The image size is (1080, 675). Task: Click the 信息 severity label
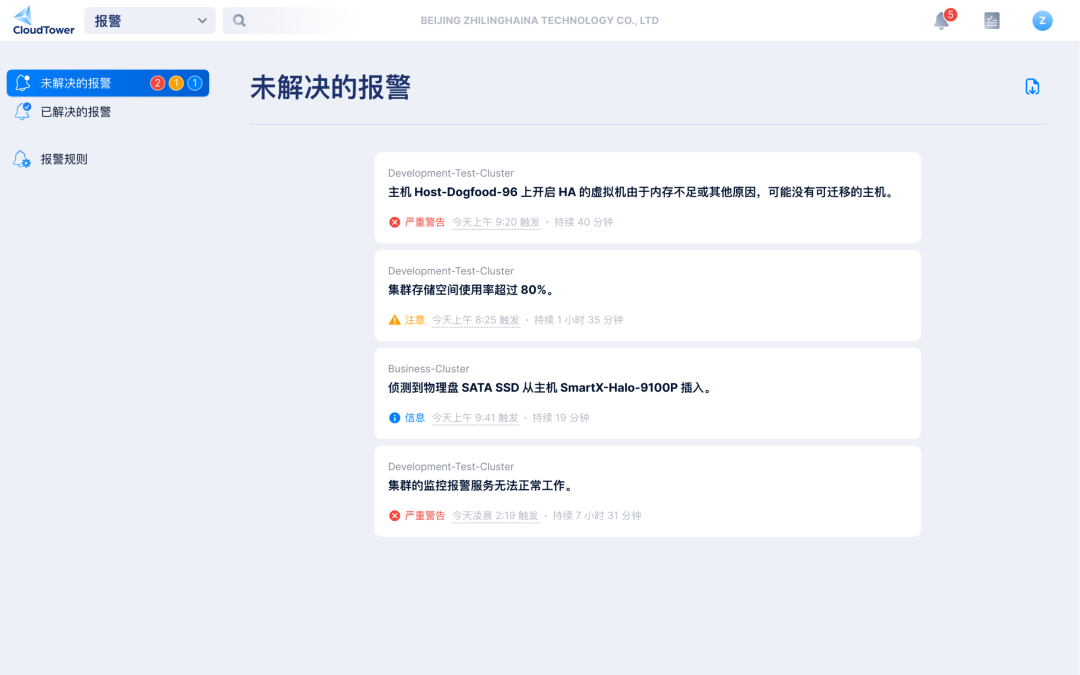click(x=415, y=418)
